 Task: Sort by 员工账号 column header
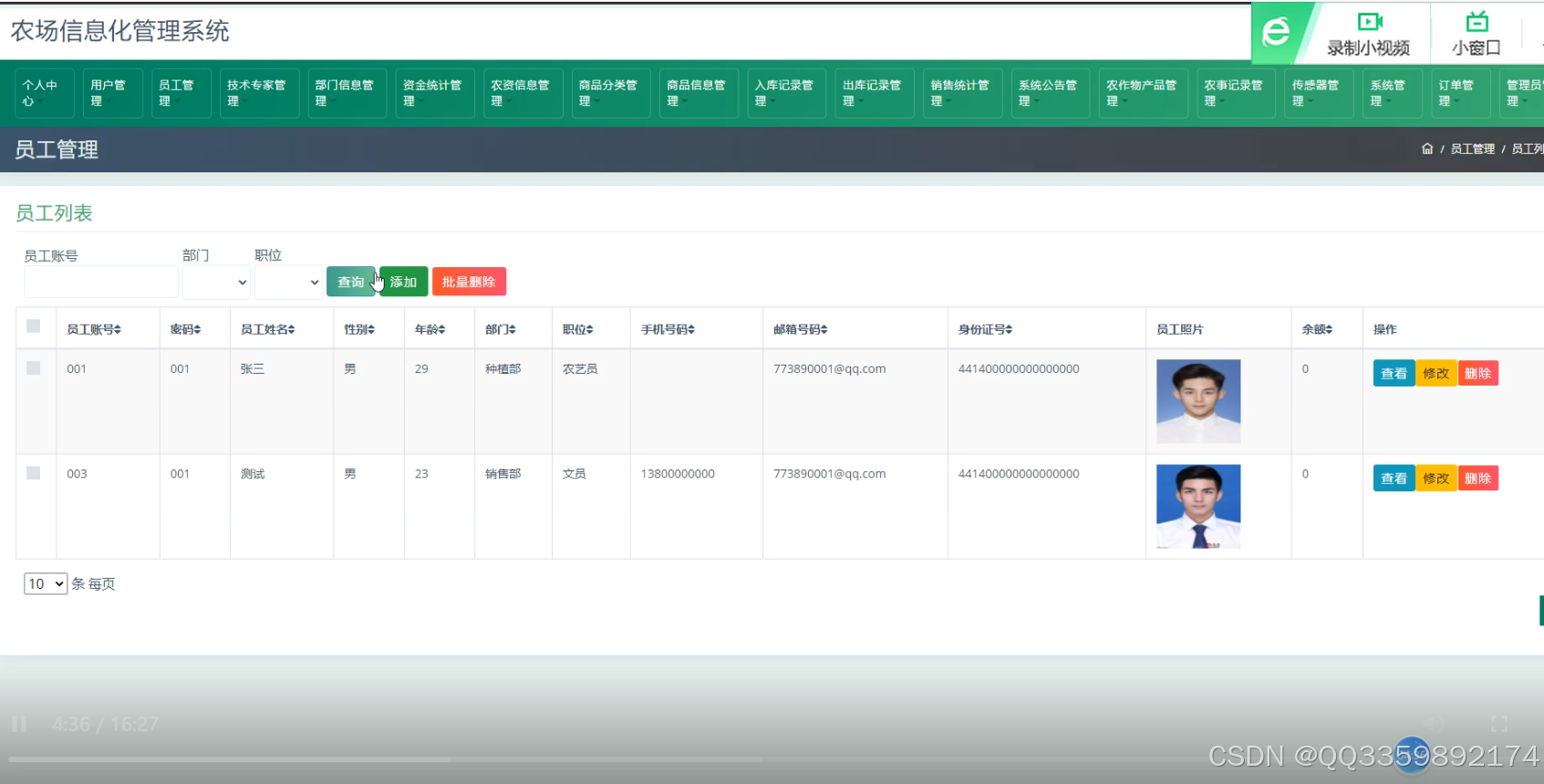[94, 329]
